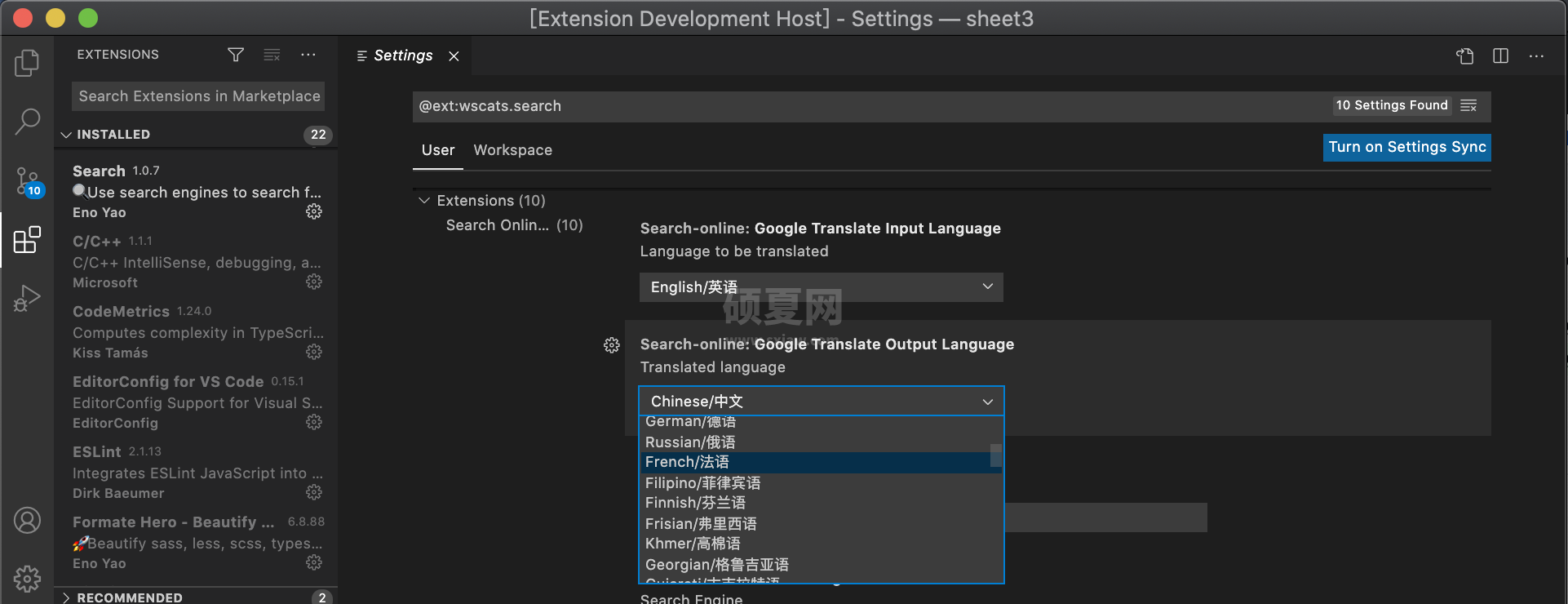Viewport: 1568px width, 604px height.
Task: Close the Output Language Chinese dropdown
Action: point(822,402)
